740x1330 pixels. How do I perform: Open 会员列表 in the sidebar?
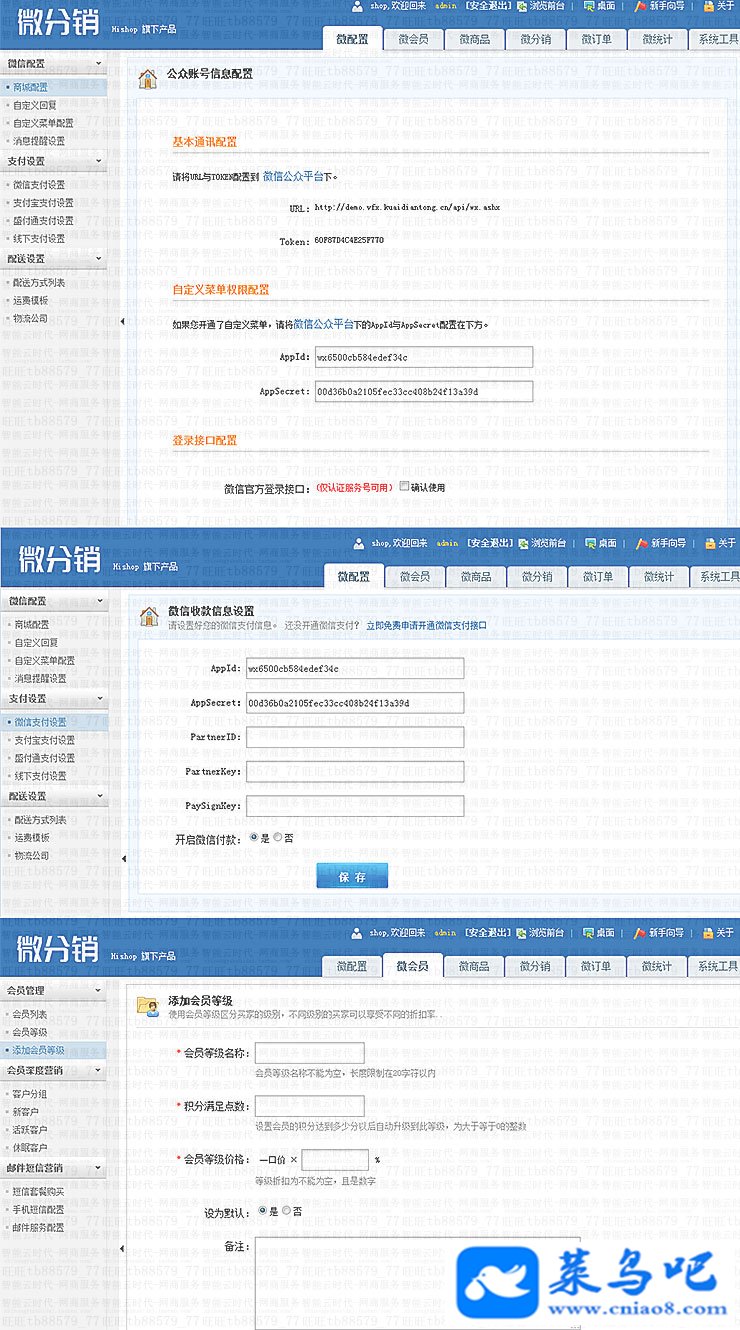coord(29,1014)
